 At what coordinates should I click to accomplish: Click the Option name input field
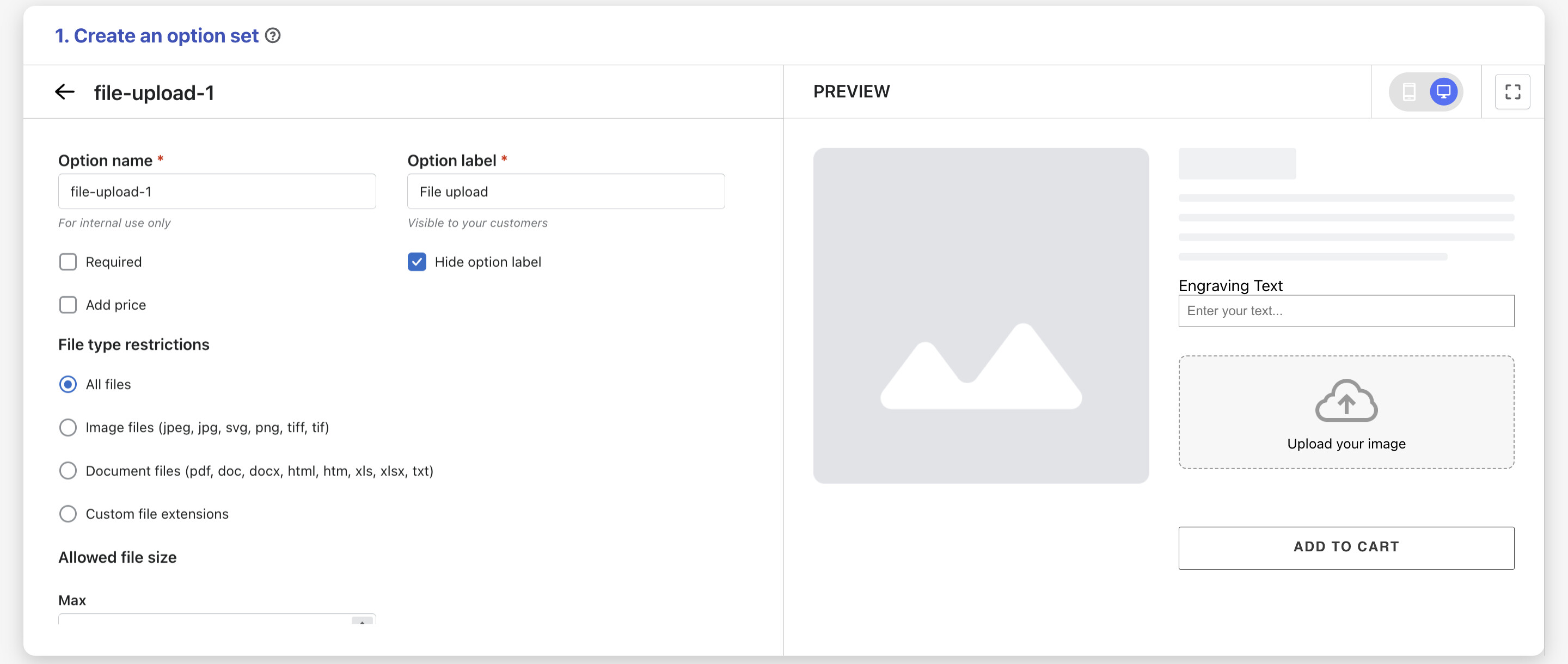click(x=217, y=192)
